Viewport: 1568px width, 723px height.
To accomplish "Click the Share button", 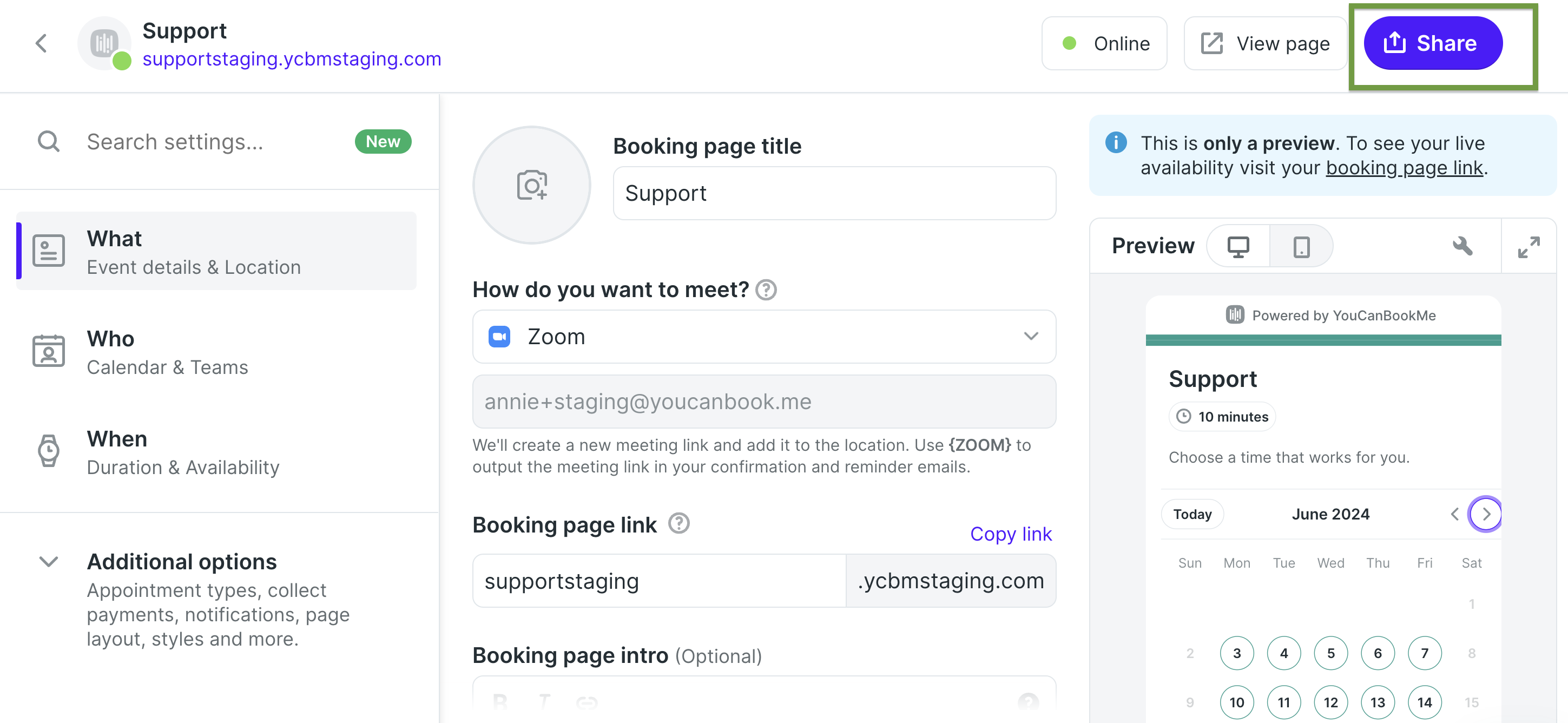I will [x=1432, y=43].
